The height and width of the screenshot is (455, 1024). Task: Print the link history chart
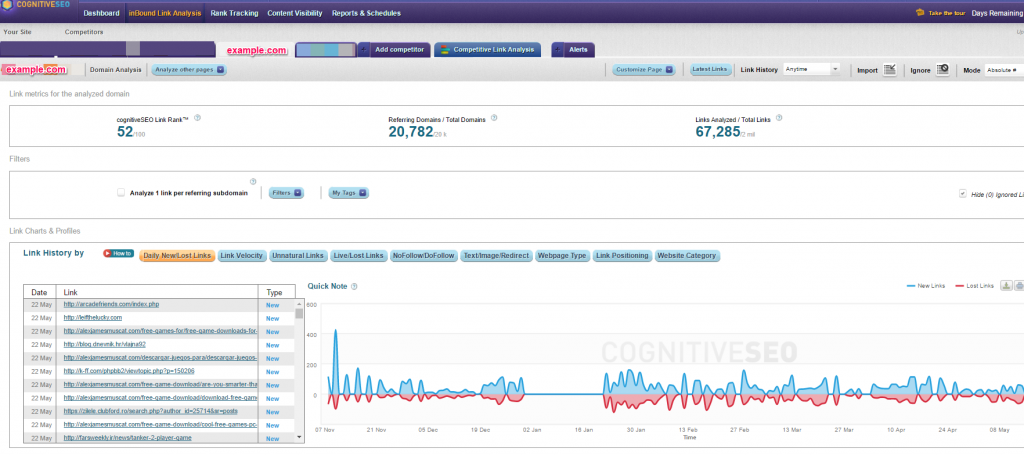tap(1019, 286)
